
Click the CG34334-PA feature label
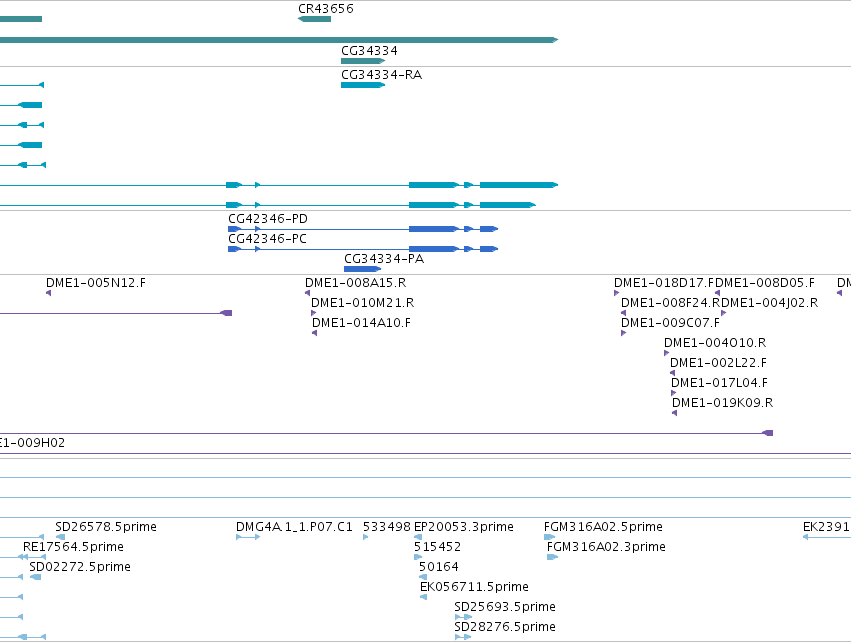(x=384, y=259)
